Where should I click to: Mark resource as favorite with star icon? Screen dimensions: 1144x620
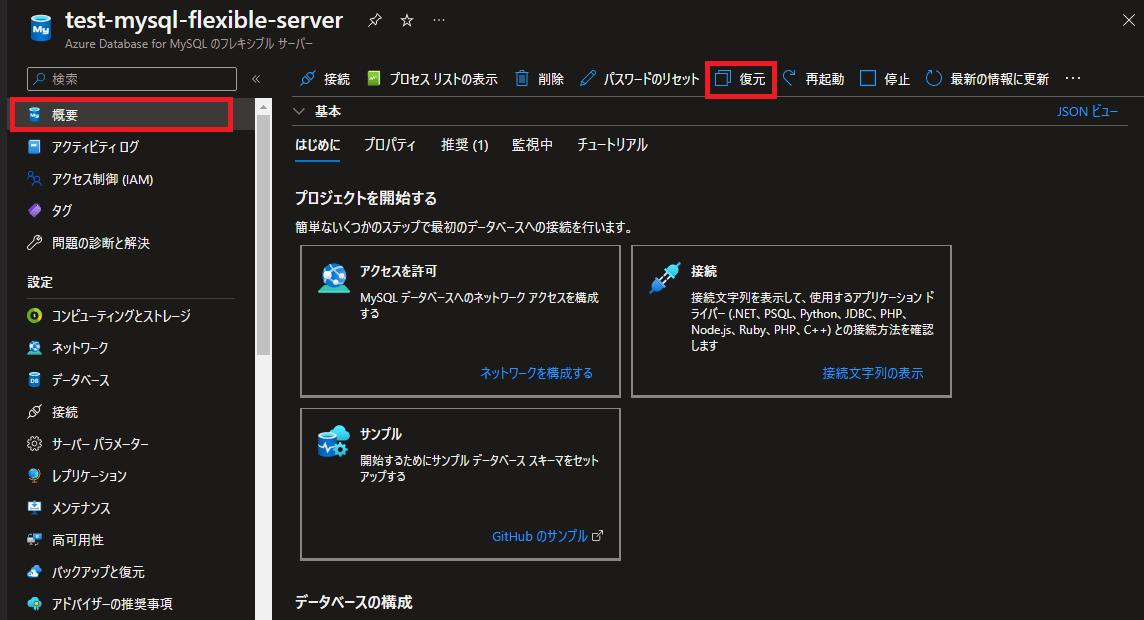coord(407,20)
